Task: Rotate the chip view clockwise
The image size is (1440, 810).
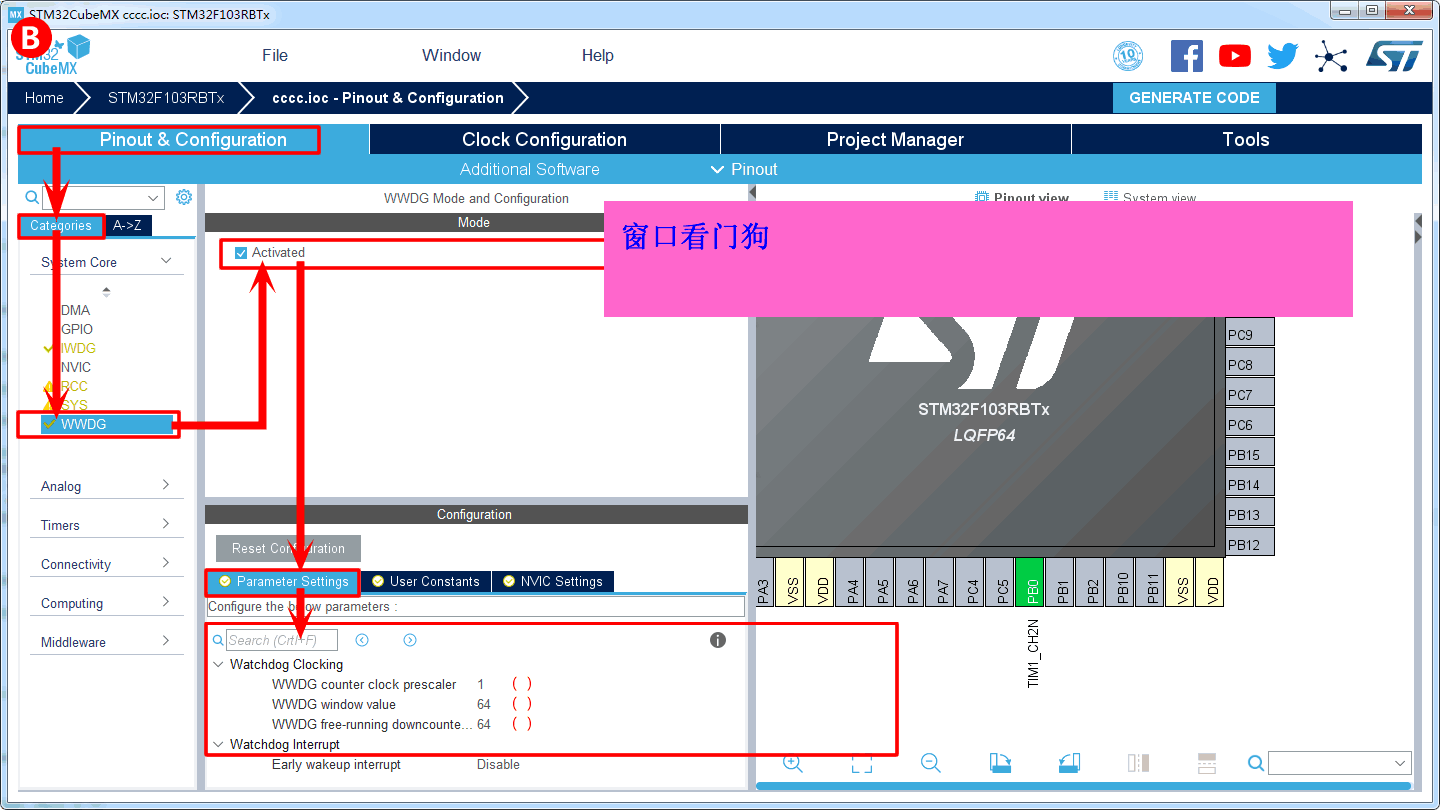Action: [1000, 763]
